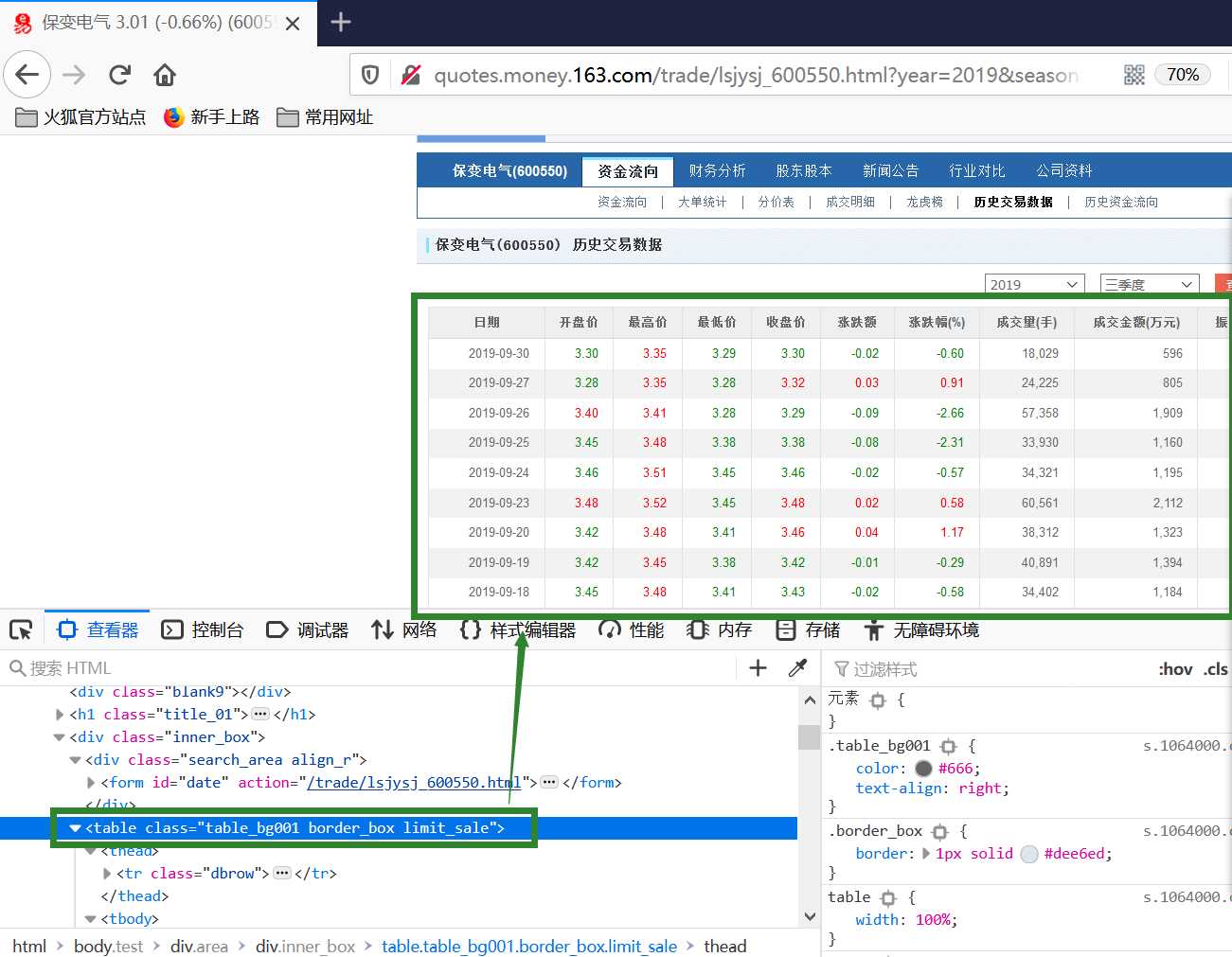
Task: Click the div.inner_box breadcrumb item
Action: (x=305, y=947)
